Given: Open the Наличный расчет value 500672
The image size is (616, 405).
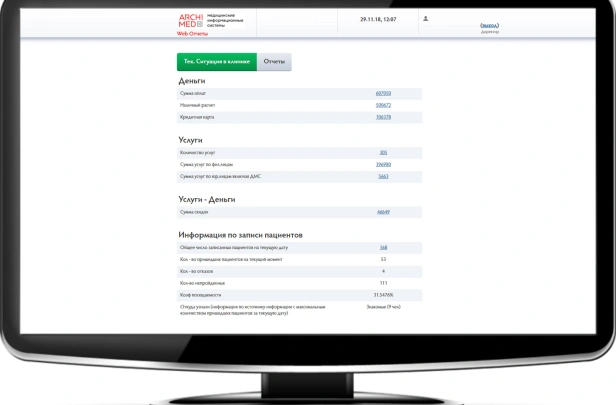Looking at the screenshot, I should pyautogui.click(x=383, y=105).
